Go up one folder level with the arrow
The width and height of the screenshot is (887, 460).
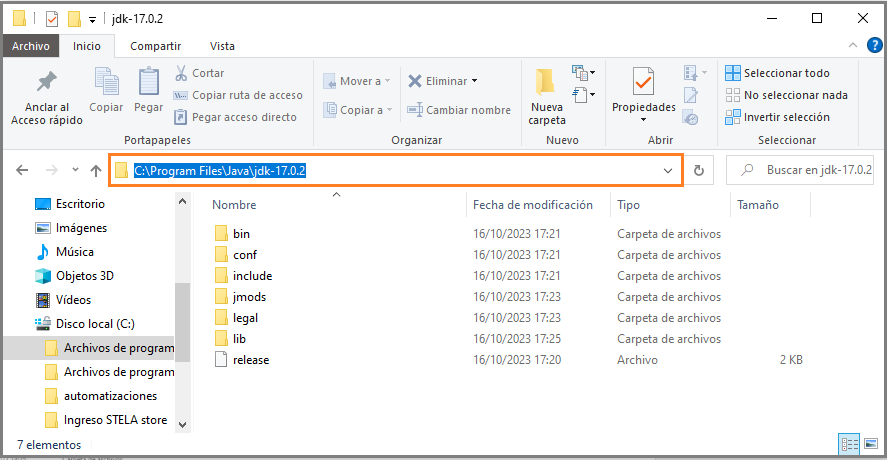pos(96,170)
